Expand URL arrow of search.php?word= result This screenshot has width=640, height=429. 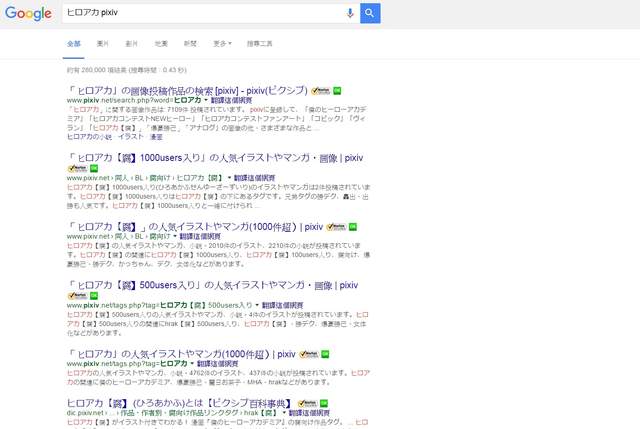click(206, 100)
